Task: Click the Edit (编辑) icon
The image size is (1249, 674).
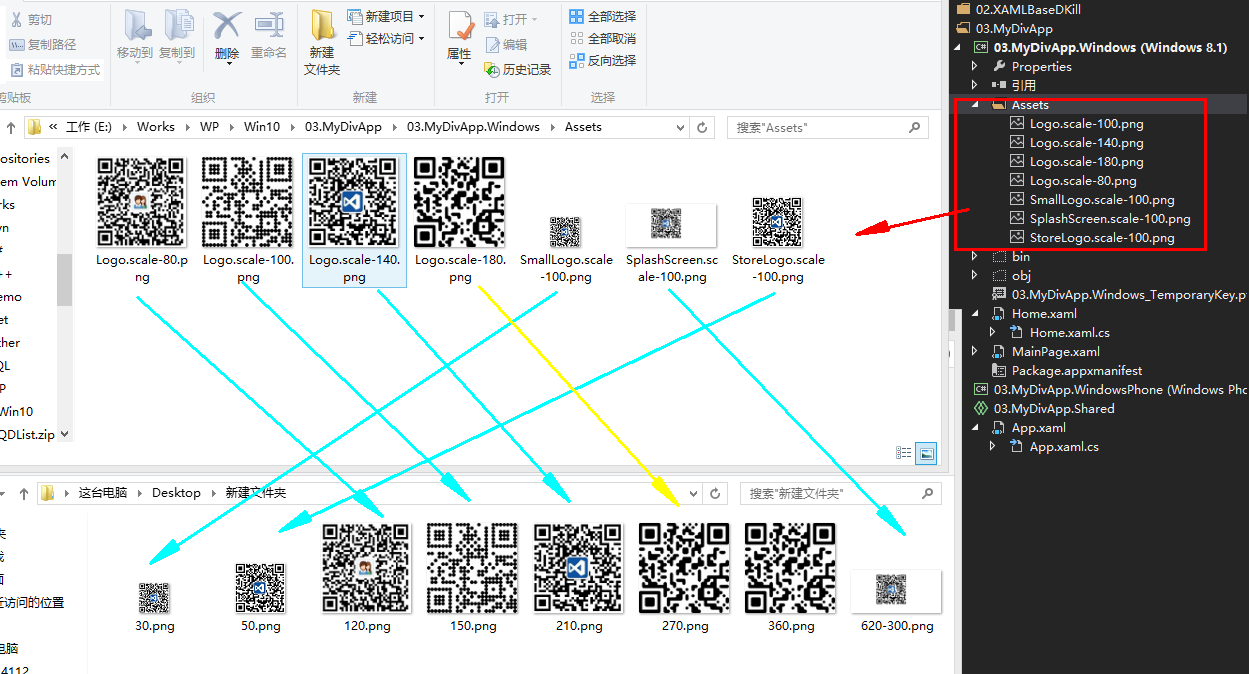Action: pos(492,45)
